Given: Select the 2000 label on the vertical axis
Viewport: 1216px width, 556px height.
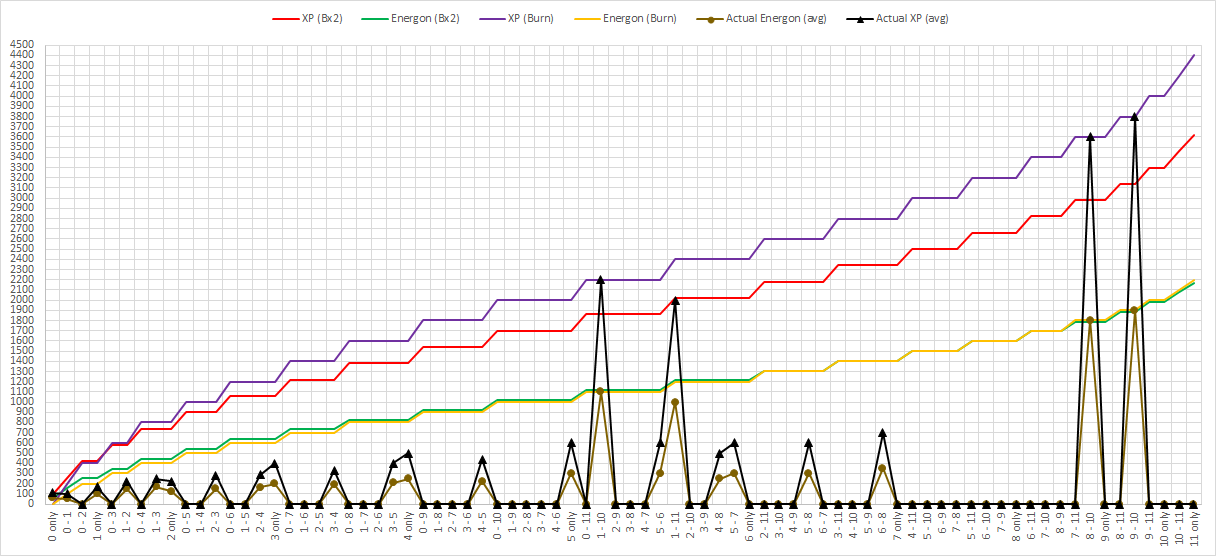Looking at the screenshot, I should [x=21, y=300].
